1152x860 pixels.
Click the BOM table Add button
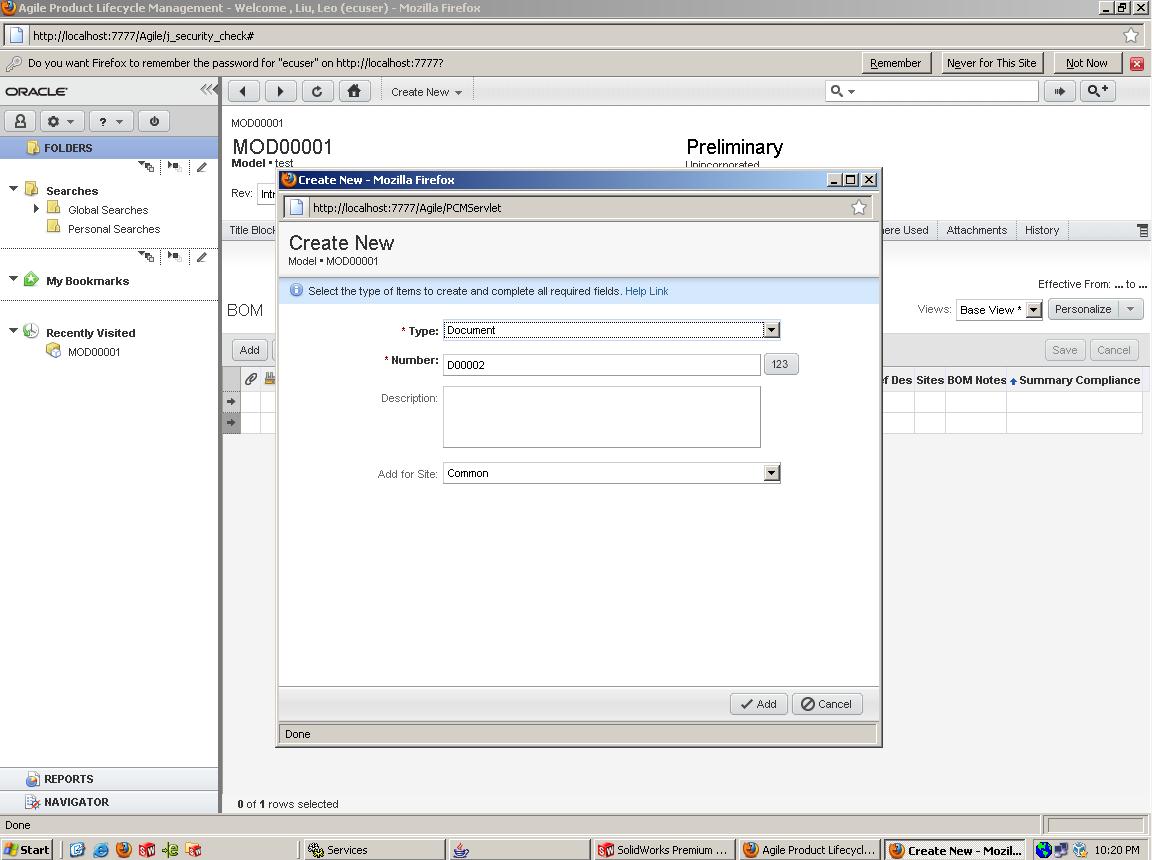point(249,350)
